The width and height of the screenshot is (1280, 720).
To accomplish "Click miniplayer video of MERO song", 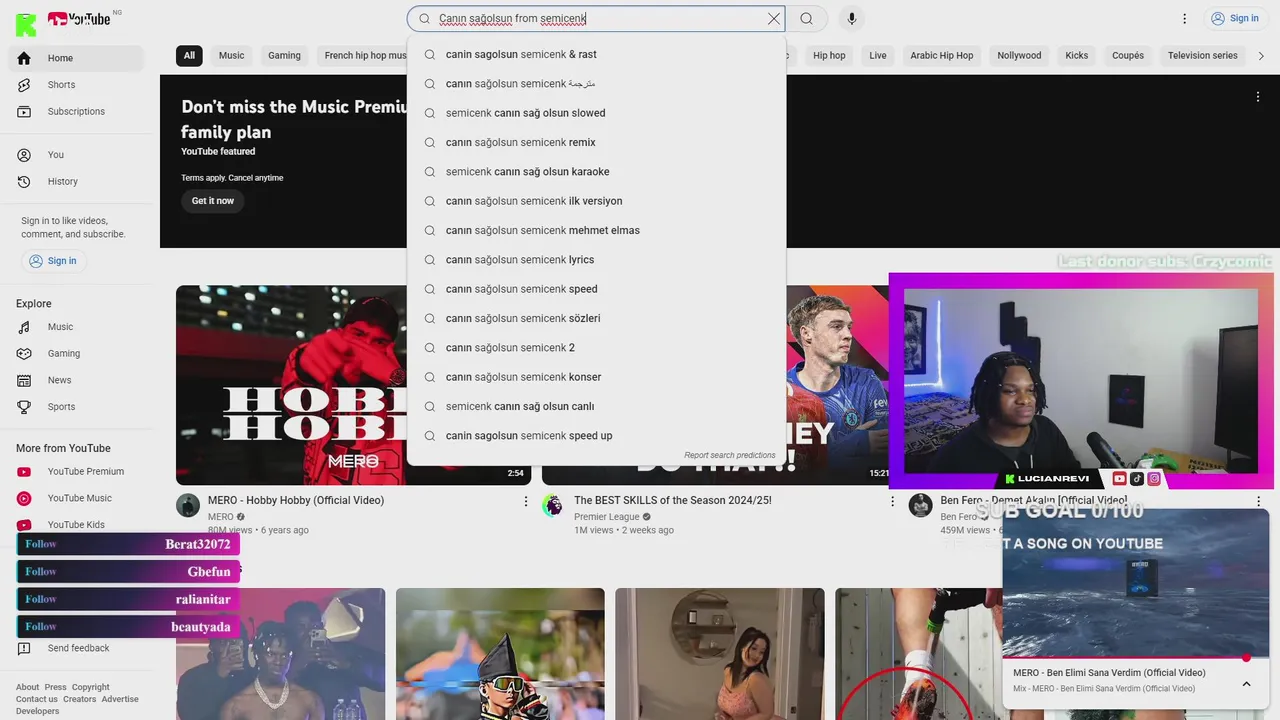I will (x=1135, y=584).
